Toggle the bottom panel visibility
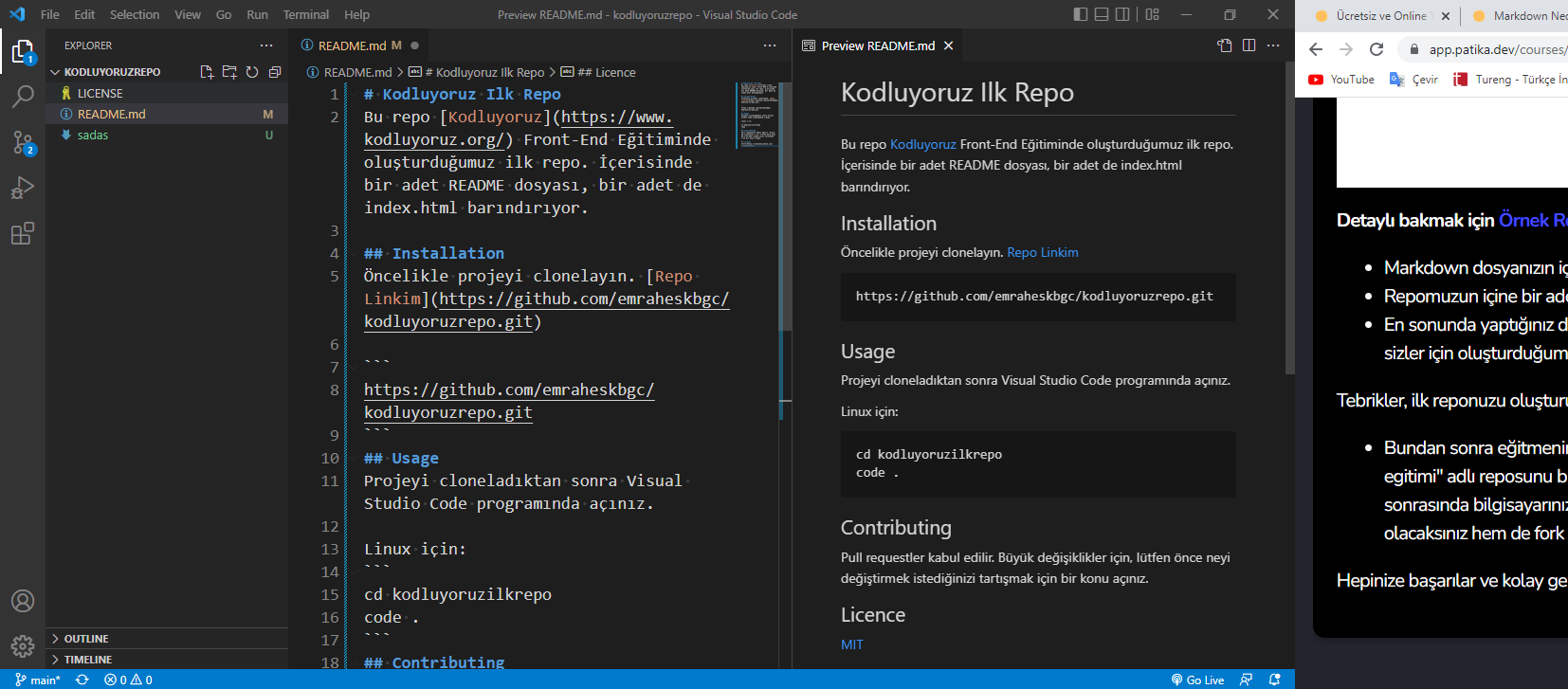 (x=1102, y=14)
